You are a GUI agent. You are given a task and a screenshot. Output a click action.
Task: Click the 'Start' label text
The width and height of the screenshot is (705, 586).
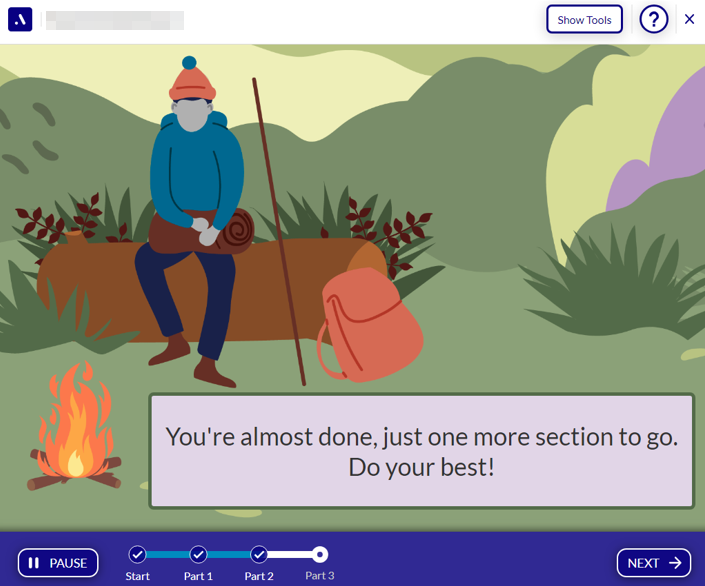point(138,576)
